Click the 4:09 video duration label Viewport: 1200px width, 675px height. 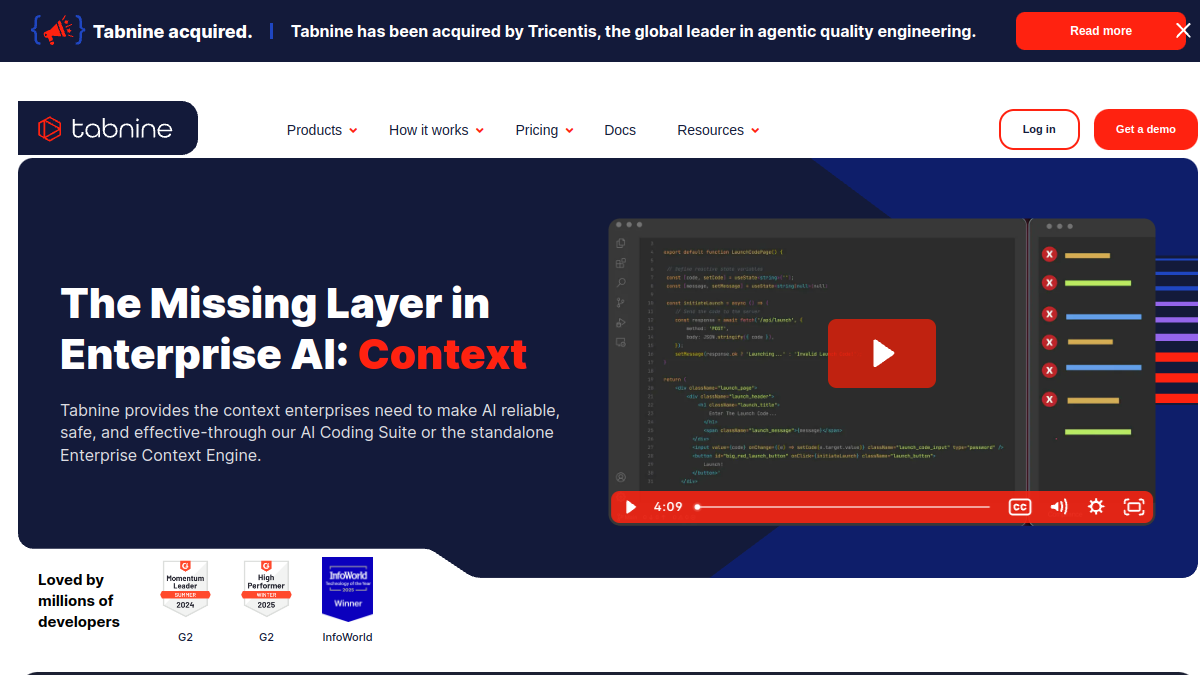[x=668, y=507]
